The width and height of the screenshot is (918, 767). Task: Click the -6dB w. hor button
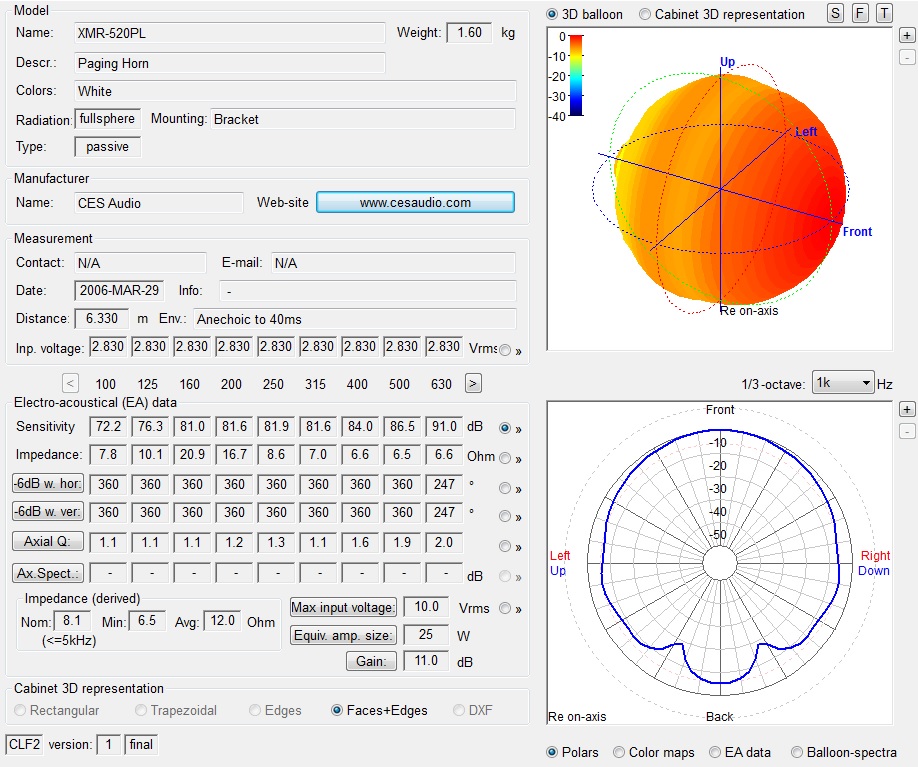pos(47,484)
